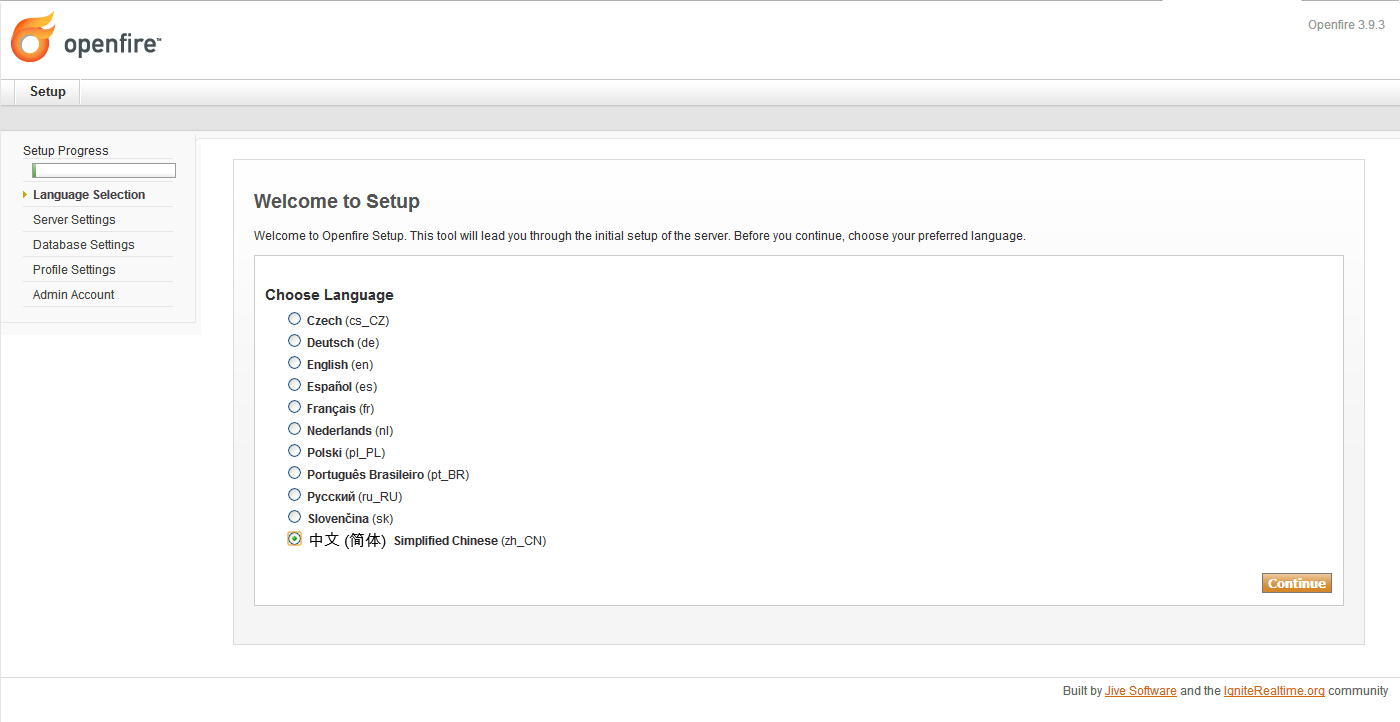Click the Continue button
This screenshot has height=722, width=1400.
coord(1297,583)
